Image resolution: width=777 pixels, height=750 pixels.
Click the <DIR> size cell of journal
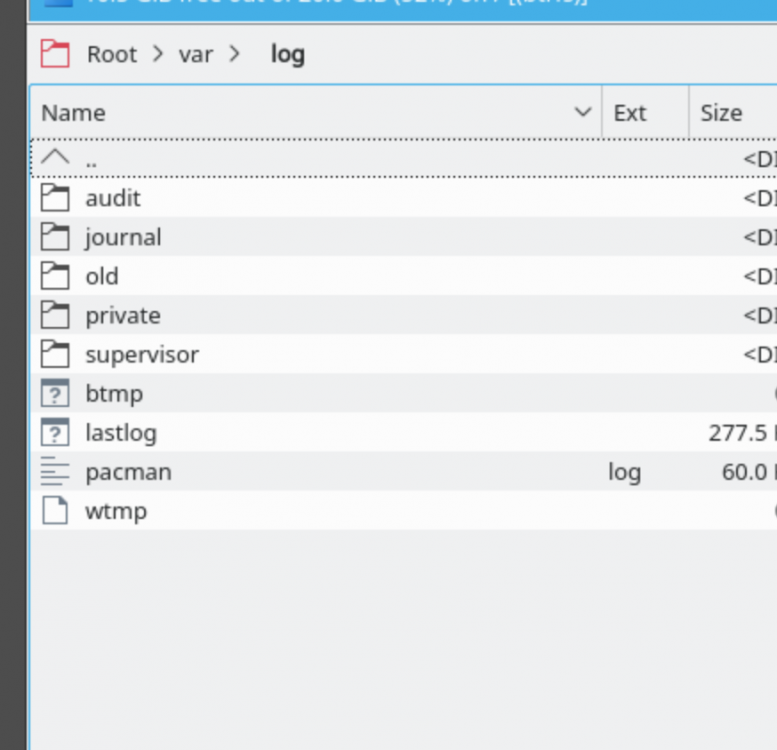point(760,237)
